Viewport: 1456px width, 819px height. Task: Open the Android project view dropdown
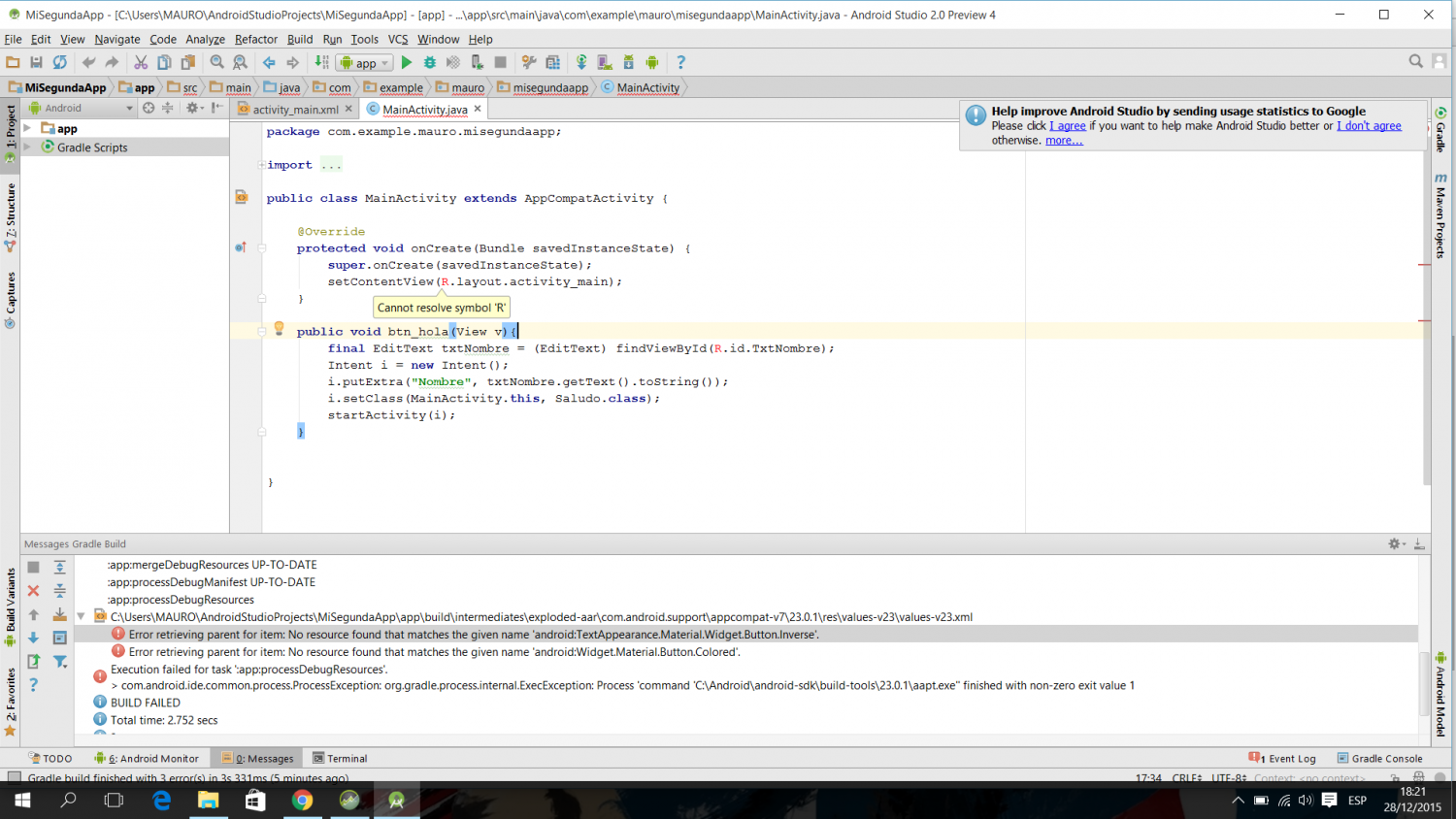(82, 108)
